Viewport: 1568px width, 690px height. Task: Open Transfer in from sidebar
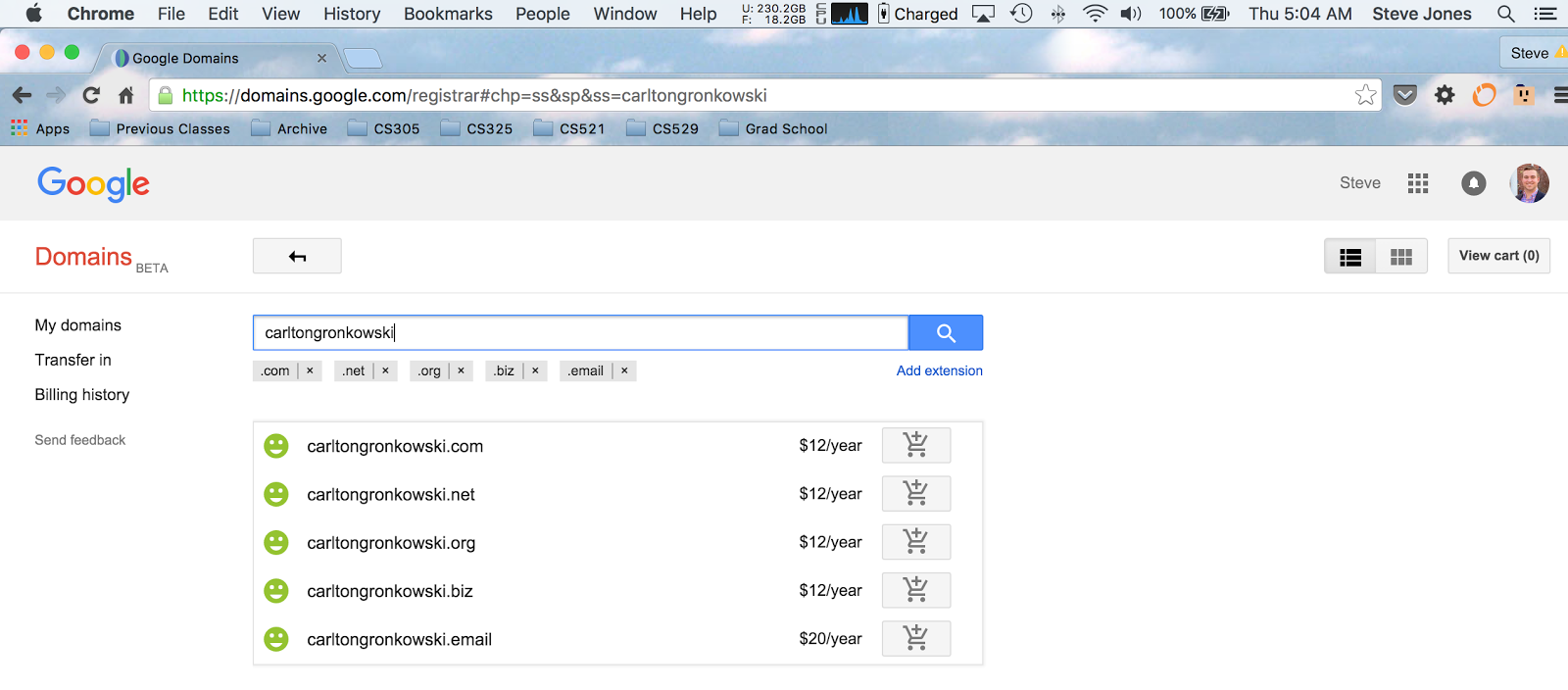[x=73, y=360]
